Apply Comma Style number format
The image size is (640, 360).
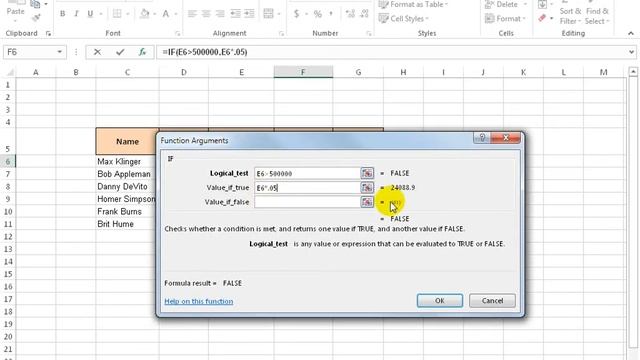[x=331, y=14]
